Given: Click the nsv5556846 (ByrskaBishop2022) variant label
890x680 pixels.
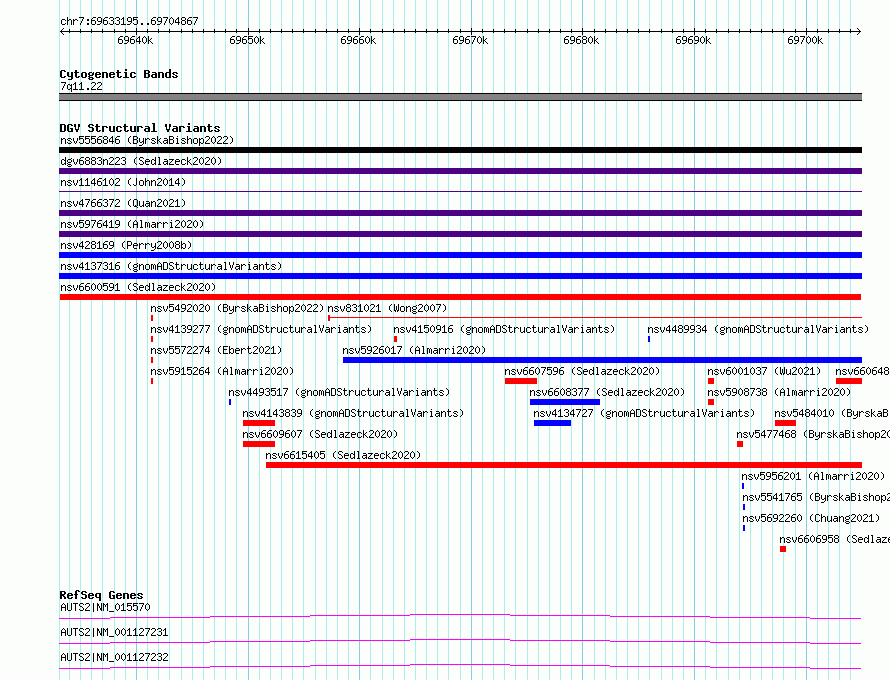Looking at the screenshot, I should point(147,140).
